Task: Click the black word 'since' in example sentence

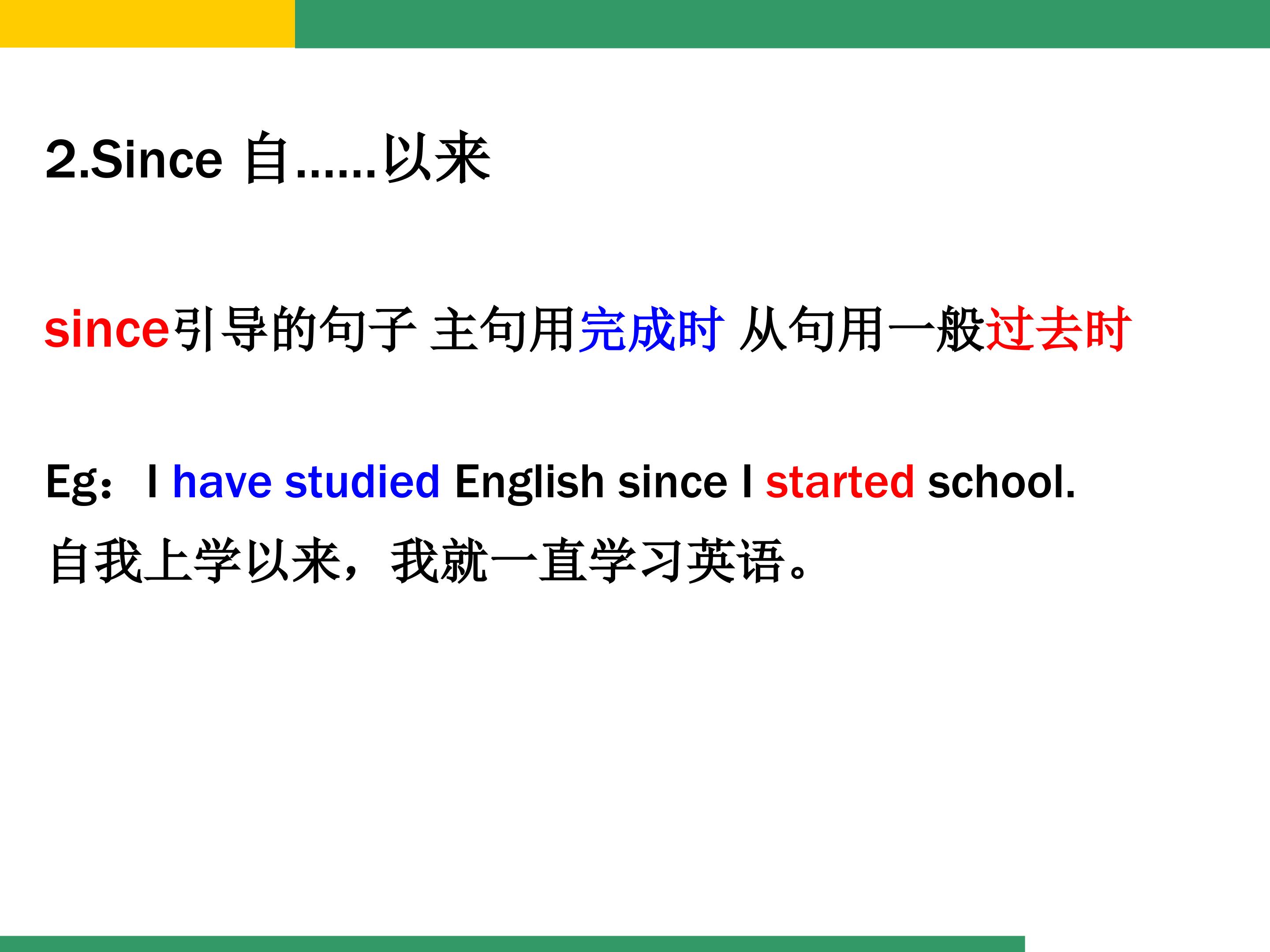Action: click(x=672, y=482)
